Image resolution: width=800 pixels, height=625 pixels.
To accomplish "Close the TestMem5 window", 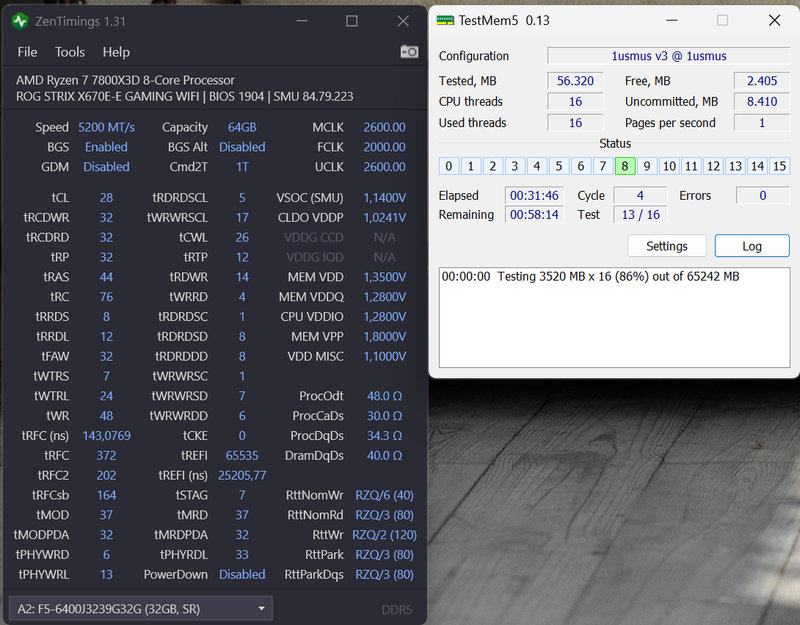I will [774, 20].
